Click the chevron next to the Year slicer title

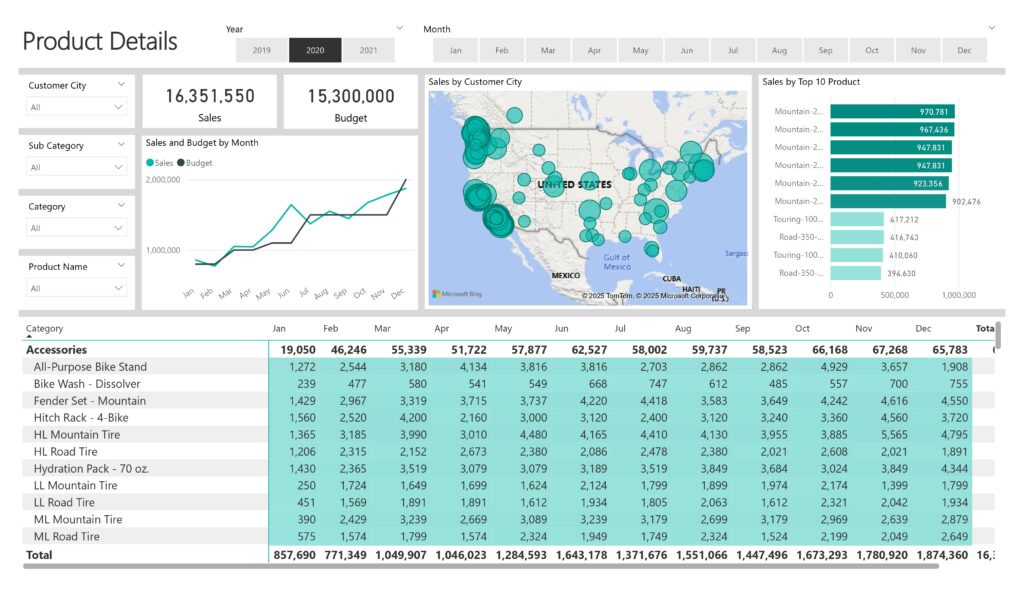pos(400,28)
